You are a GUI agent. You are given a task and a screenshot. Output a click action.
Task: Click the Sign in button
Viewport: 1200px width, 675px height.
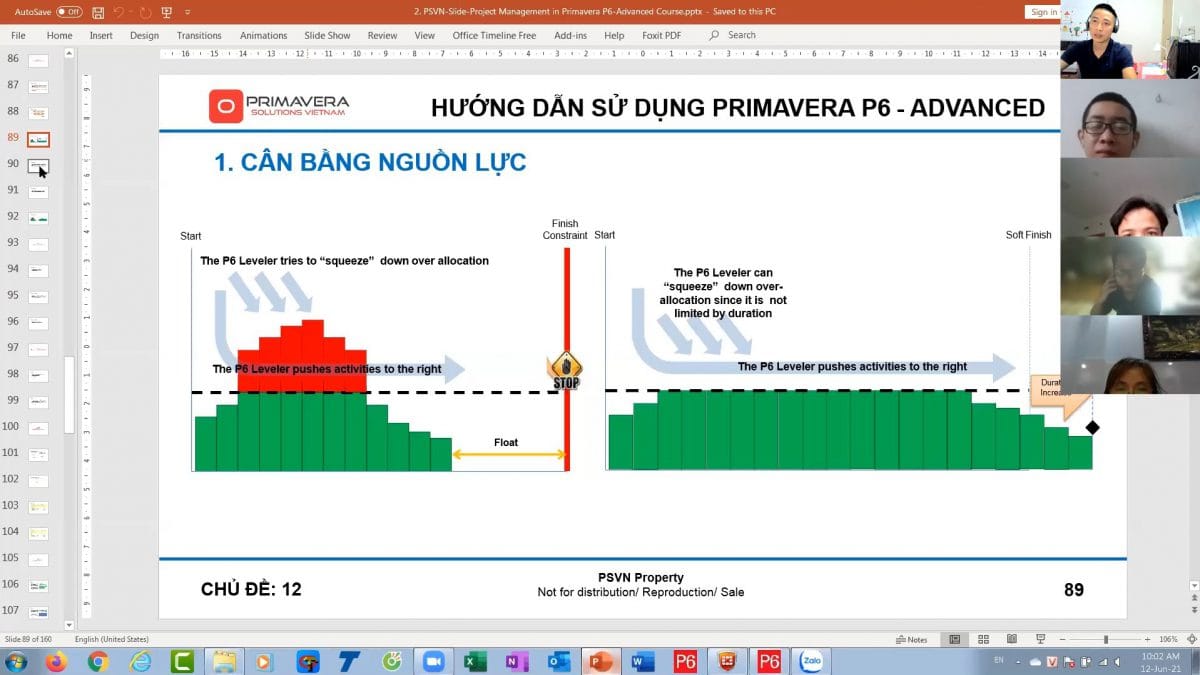(1044, 12)
